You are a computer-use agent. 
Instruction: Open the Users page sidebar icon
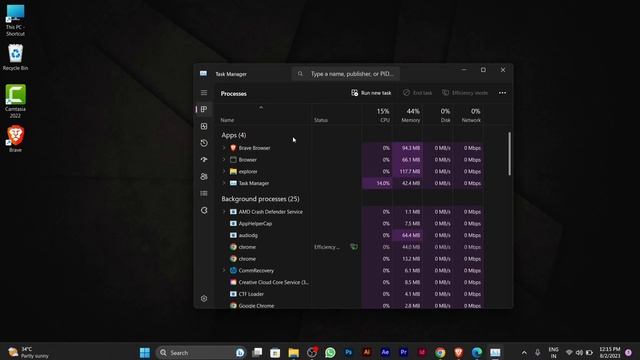tap(204, 176)
